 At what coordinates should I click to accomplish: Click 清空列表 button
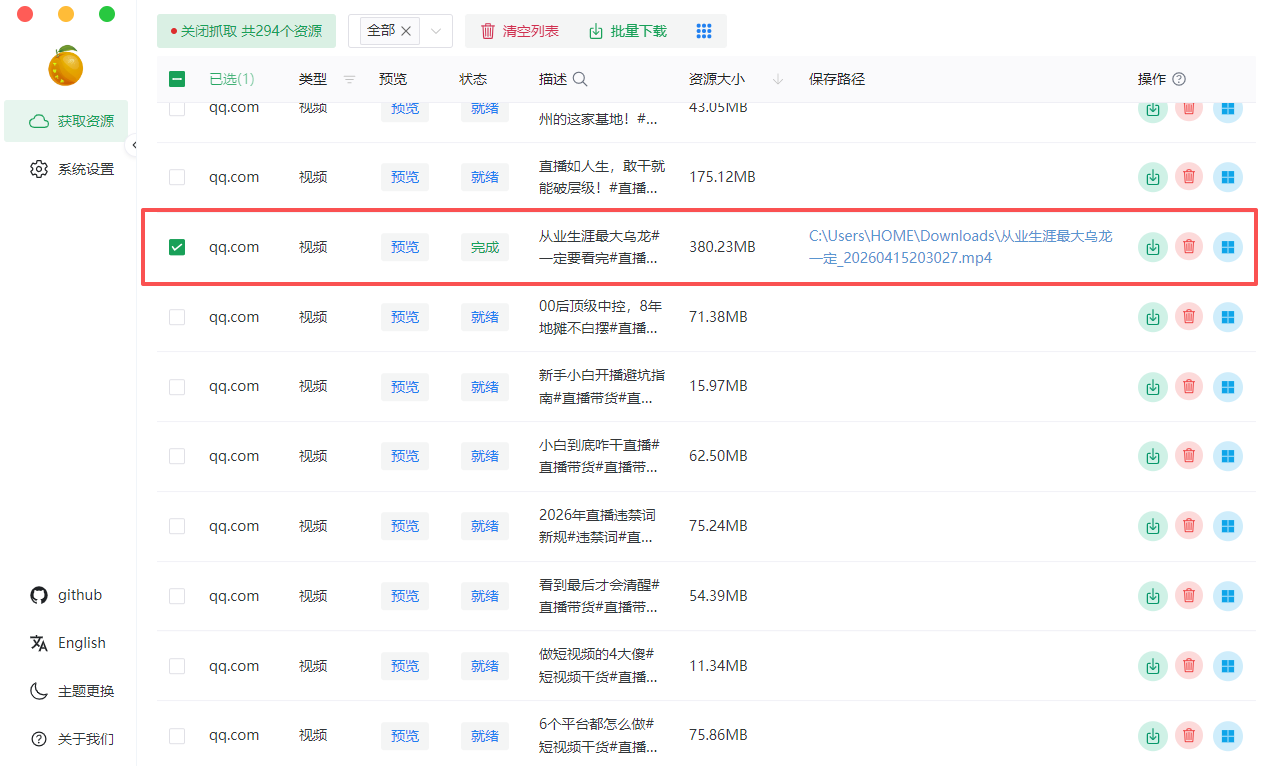(x=520, y=31)
